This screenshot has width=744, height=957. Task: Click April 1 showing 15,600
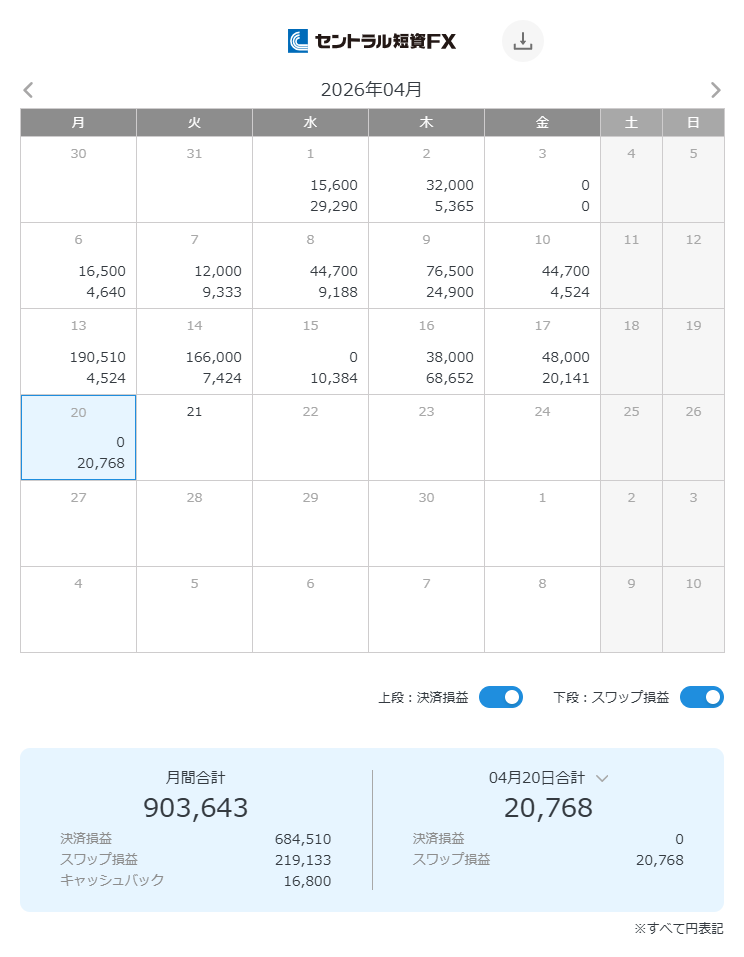coord(311,180)
